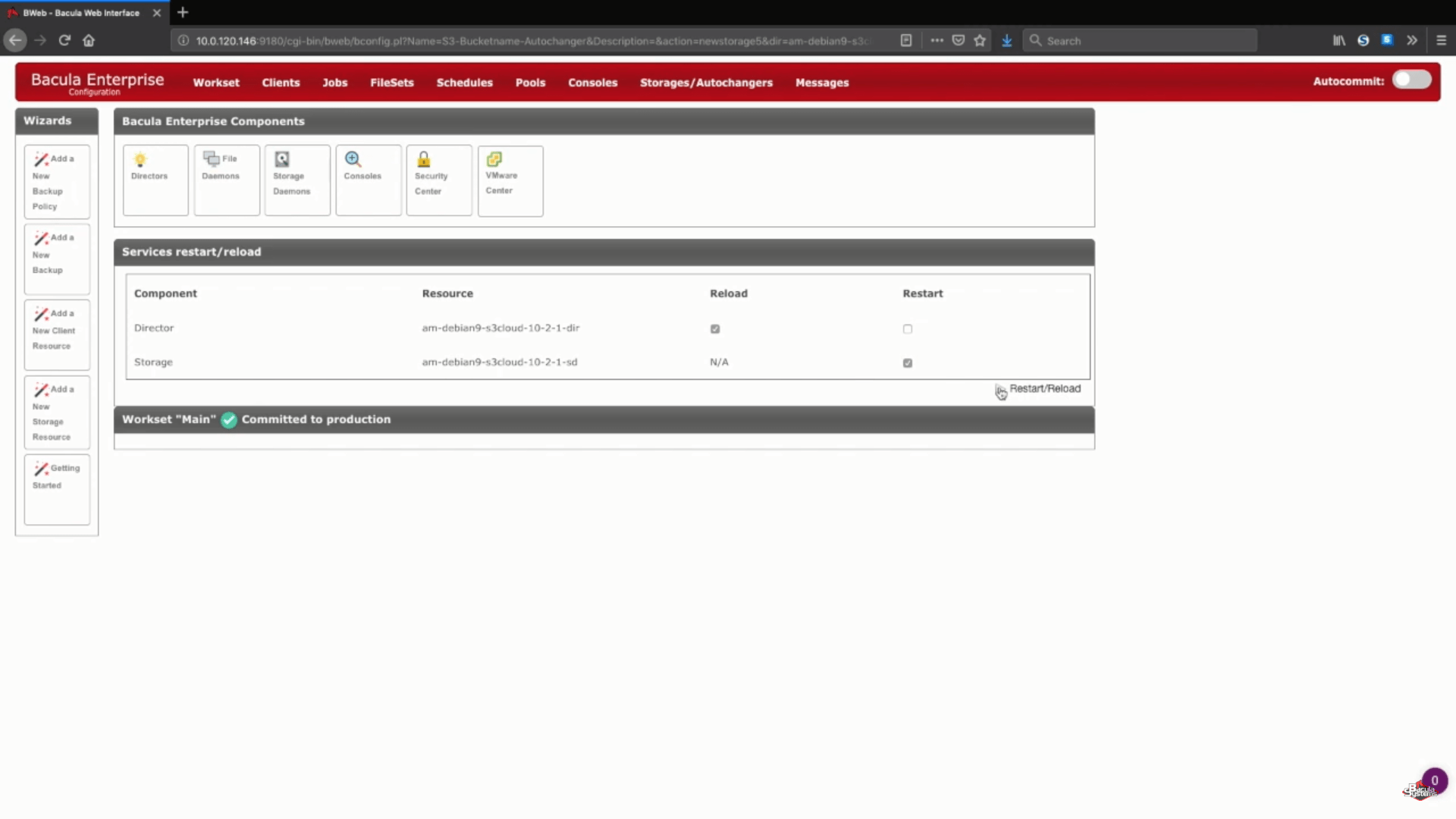The width and height of the screenshot is (1456, 819).
Task: Open the Storage Daemons component
Action: (297, 180)
